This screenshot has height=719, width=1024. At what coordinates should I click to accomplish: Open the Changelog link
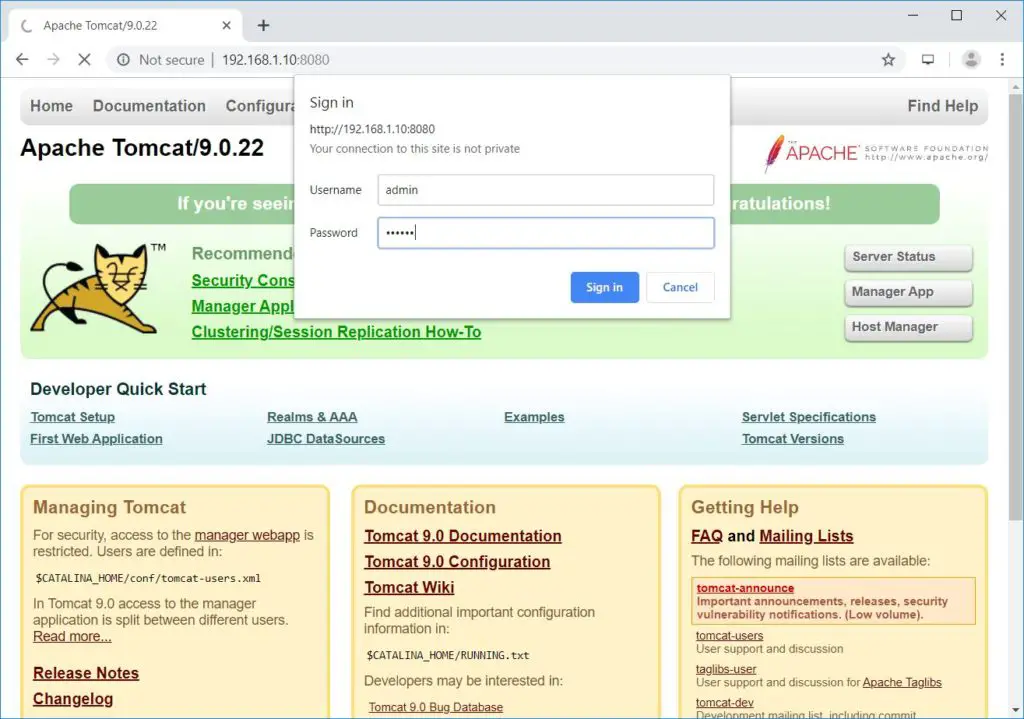point(73,699)
